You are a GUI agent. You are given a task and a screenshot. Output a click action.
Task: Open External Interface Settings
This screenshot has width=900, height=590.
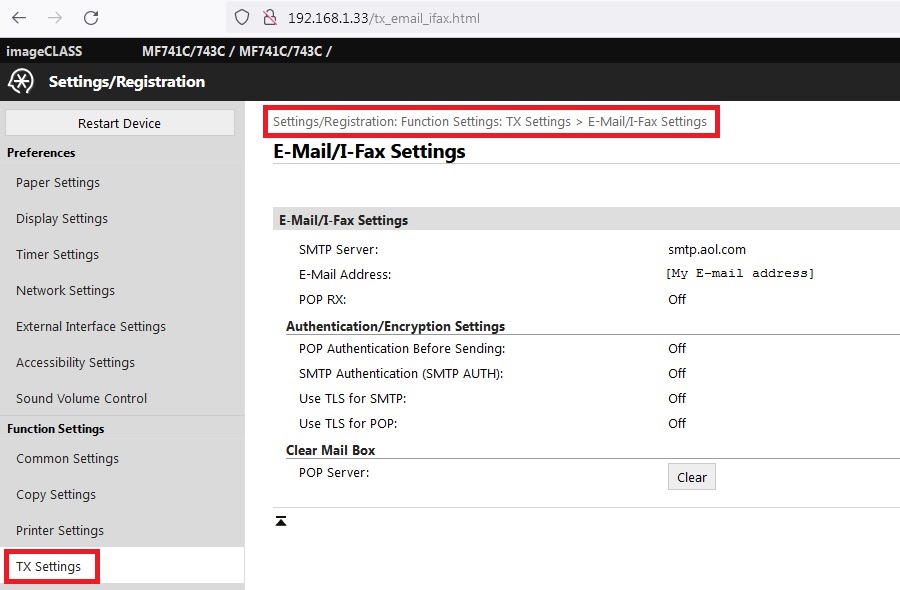click(91, 327)
